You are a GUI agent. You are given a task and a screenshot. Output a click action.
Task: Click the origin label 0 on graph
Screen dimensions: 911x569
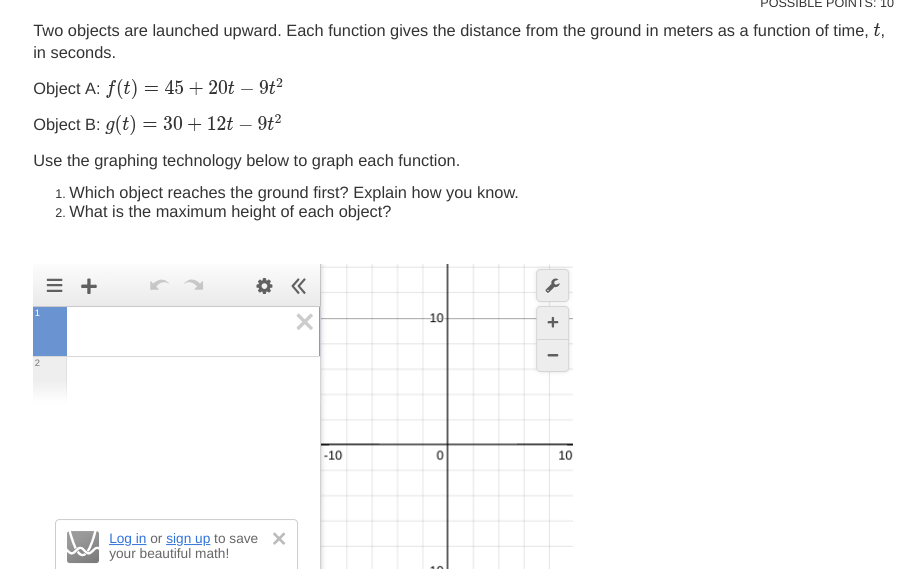click(x=440, y=456)
